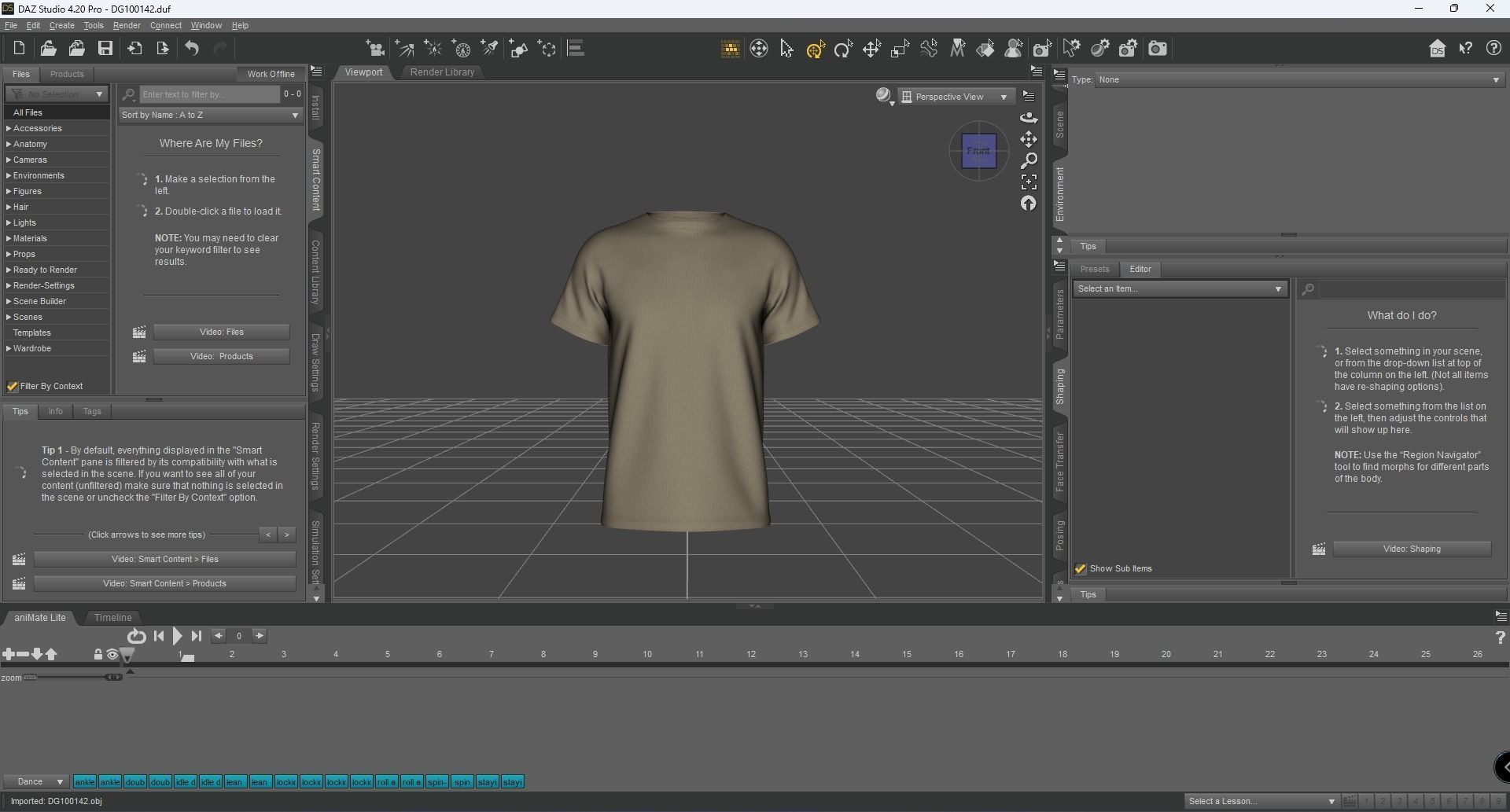Click Video: Smart Content > Files button
The height and width of the screenshot is (812, 1510).
point(165,559)
